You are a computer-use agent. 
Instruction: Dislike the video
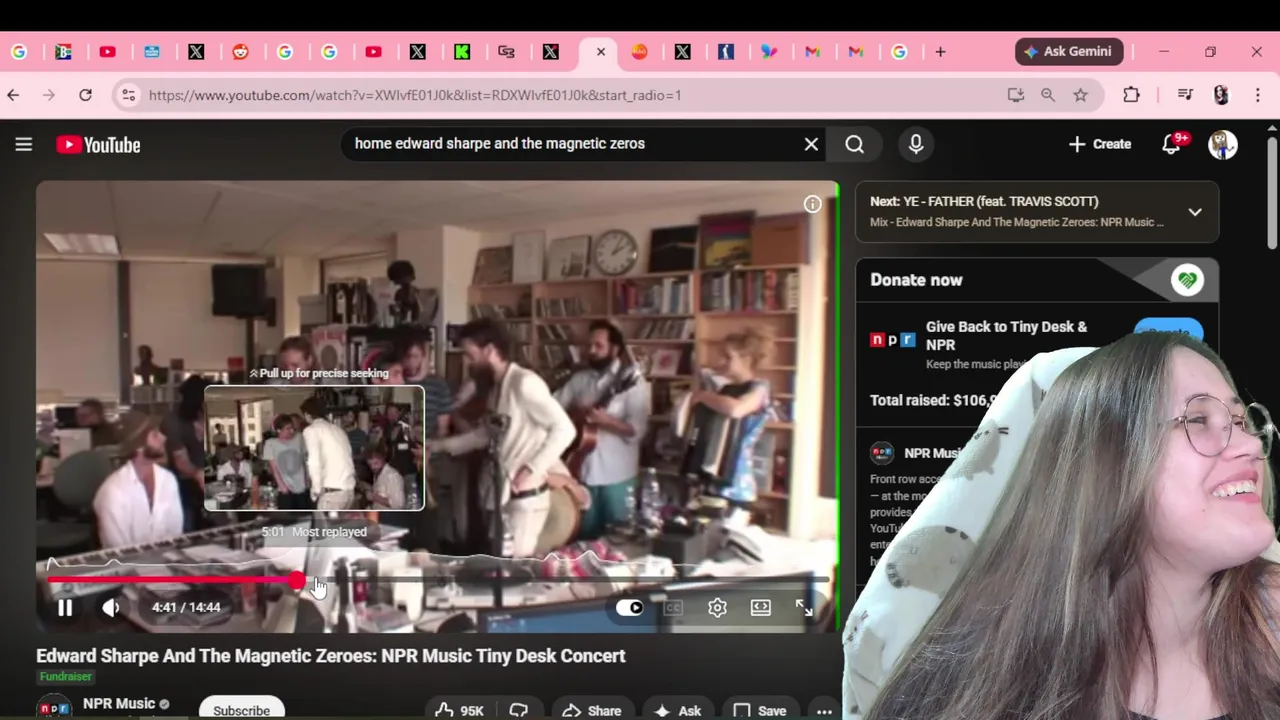coord(519,710)
